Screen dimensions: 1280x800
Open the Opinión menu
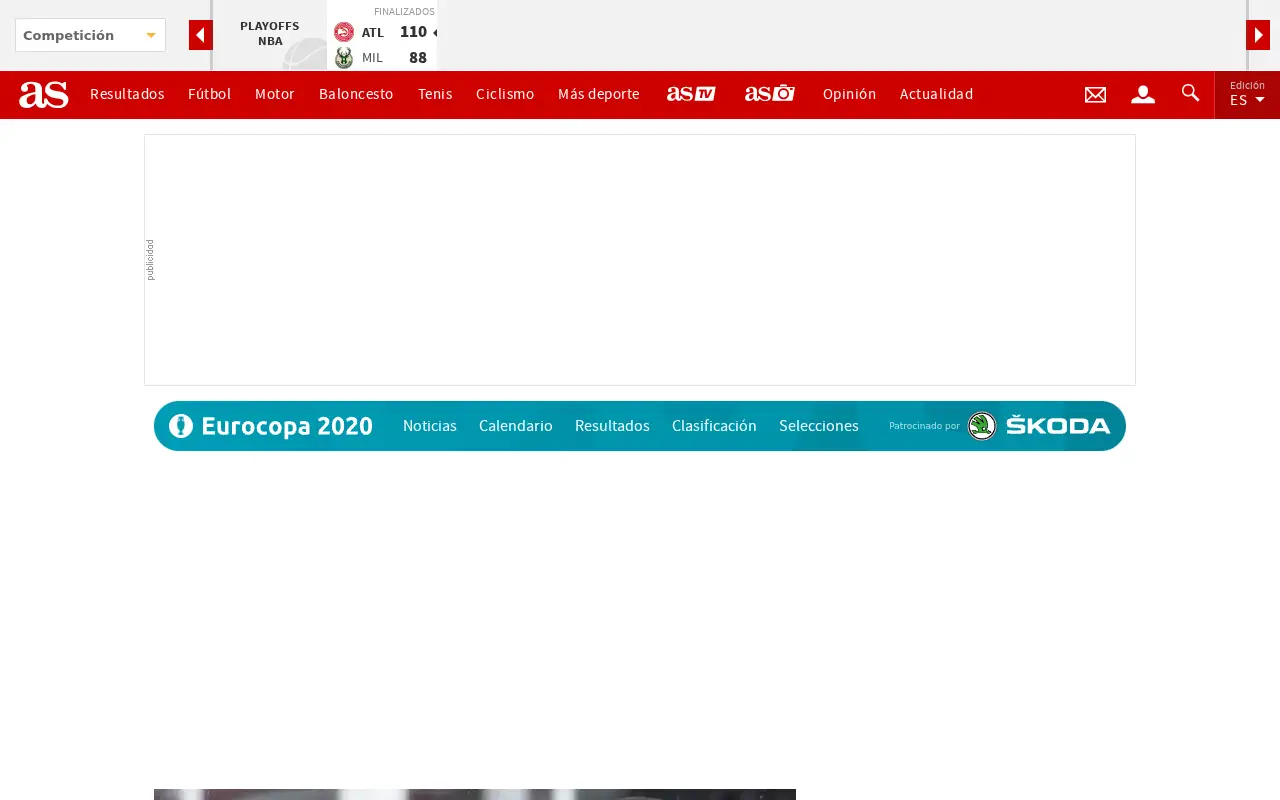coord(849,94)
